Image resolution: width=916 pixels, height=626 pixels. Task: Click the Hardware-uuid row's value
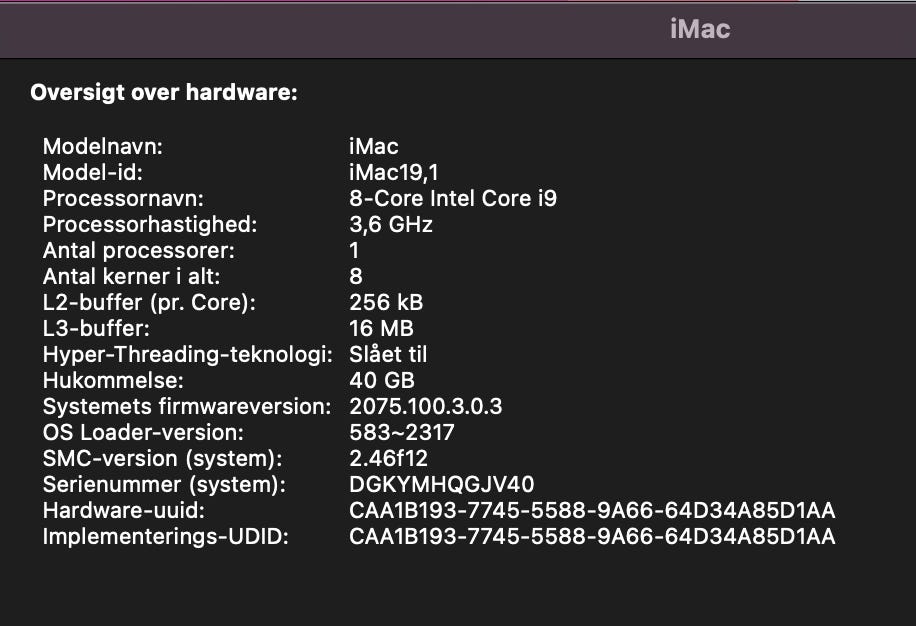pyautogui.click(x=592, y=511)
